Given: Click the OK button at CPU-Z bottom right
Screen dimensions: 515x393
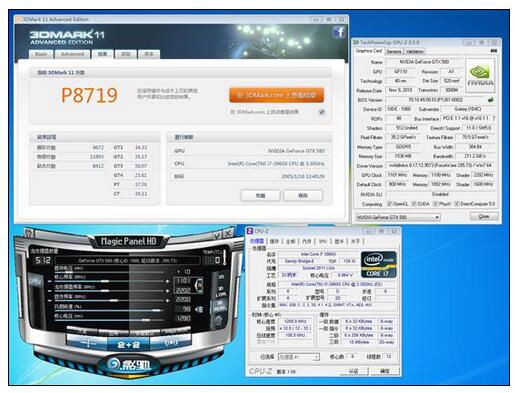Looking at the screenshot, I should pyautogui.click(x=385, y=371).
